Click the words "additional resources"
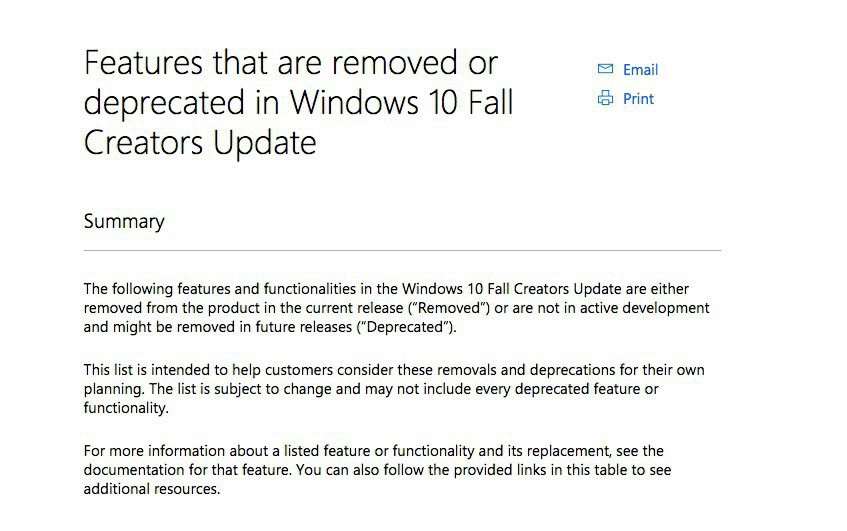 coord(151,489)
